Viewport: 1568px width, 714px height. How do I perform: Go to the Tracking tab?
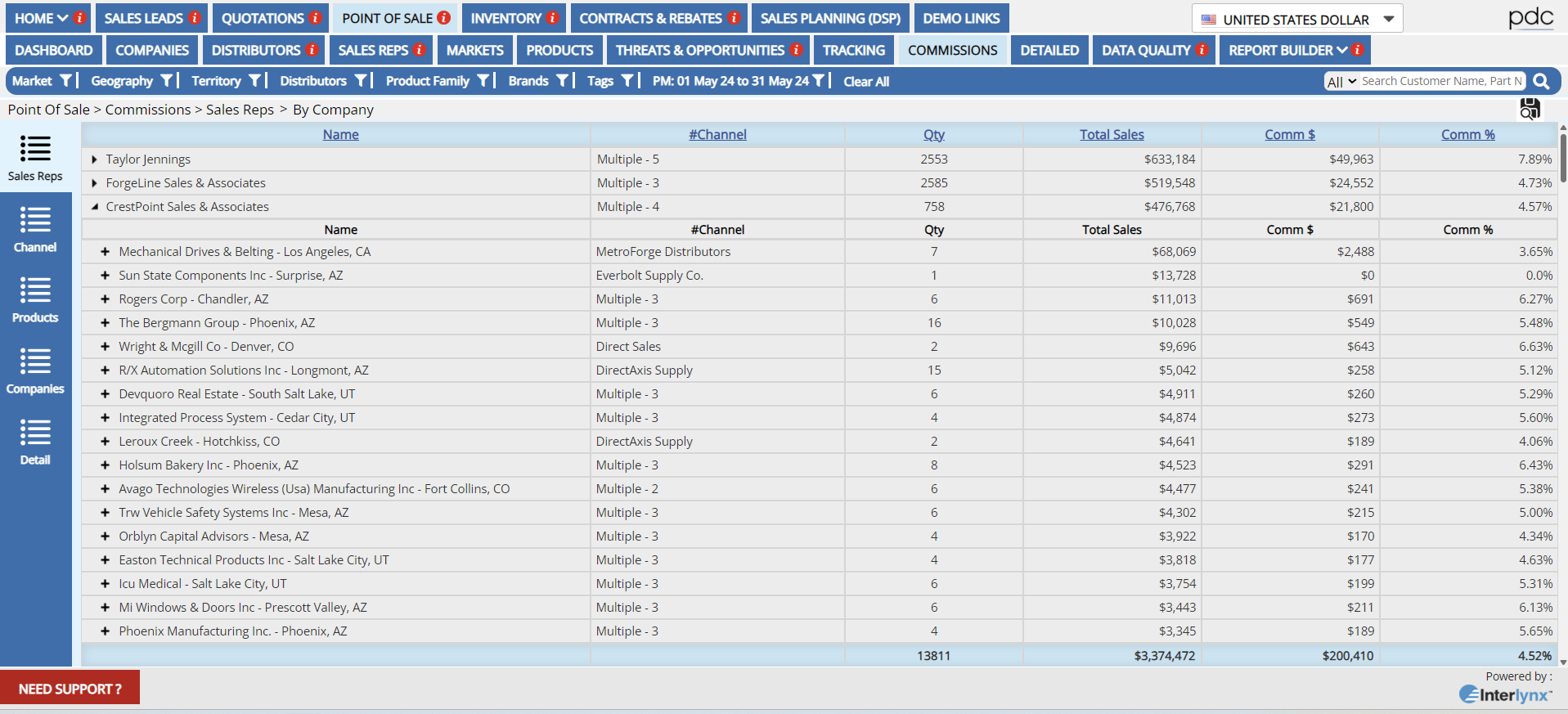853,50
